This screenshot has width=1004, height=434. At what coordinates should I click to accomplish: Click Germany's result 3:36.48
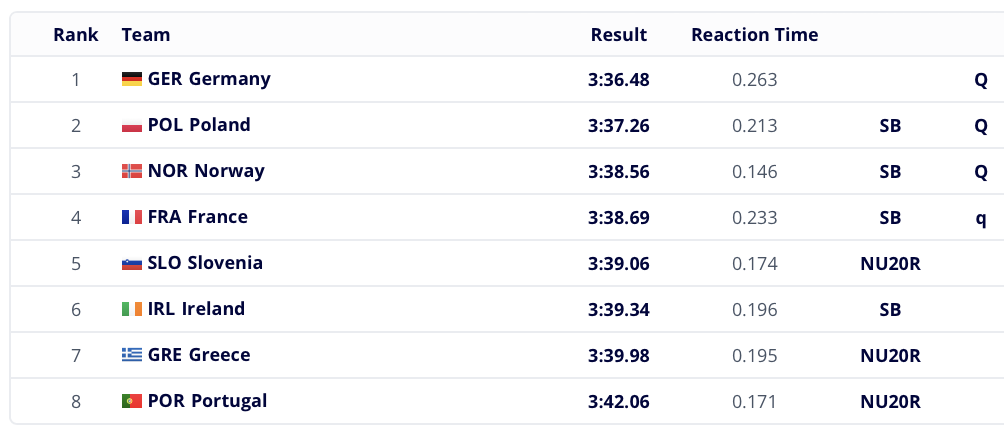click(619, 80)
